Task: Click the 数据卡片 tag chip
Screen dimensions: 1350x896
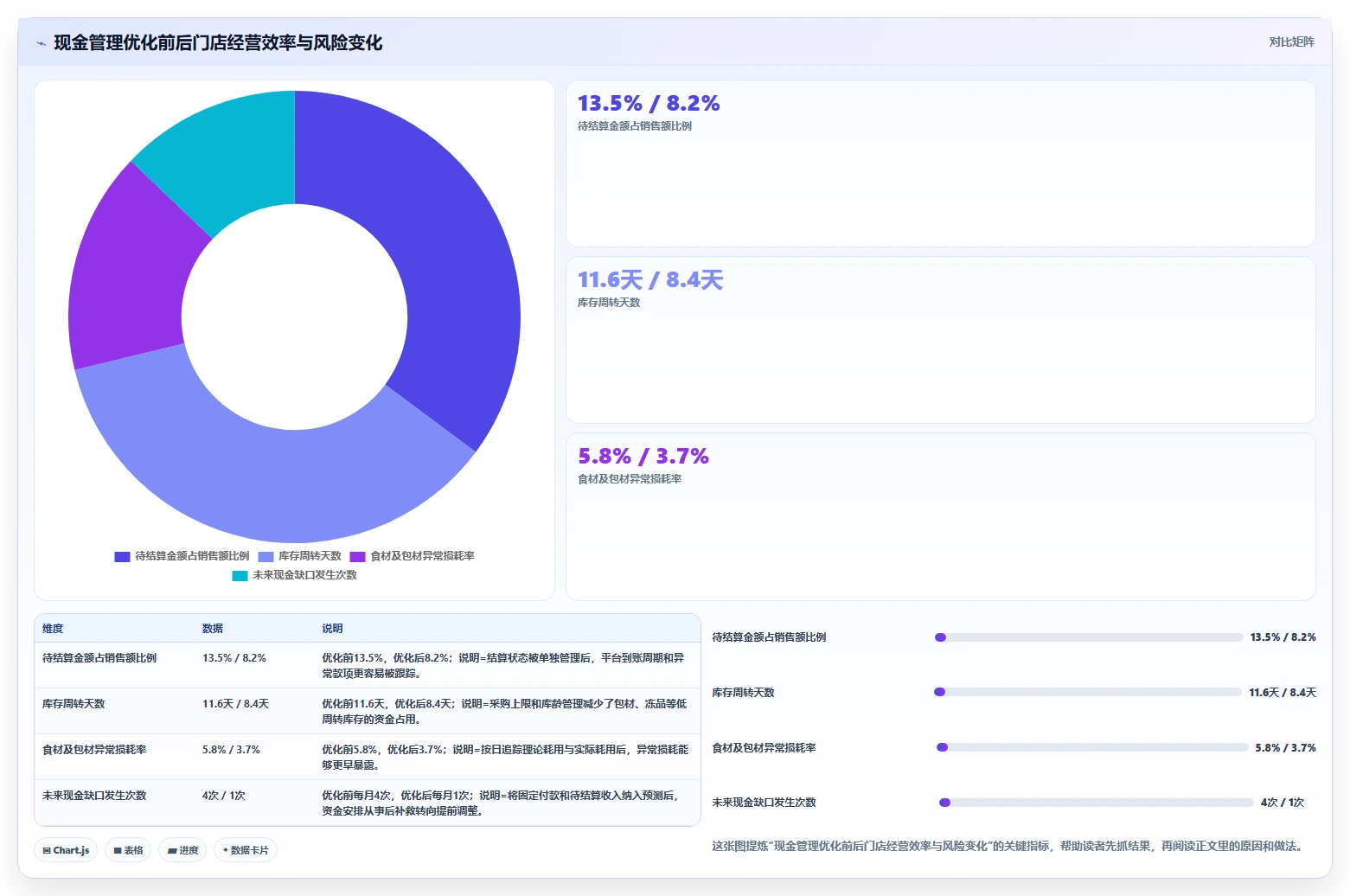Action: (246, 850)
